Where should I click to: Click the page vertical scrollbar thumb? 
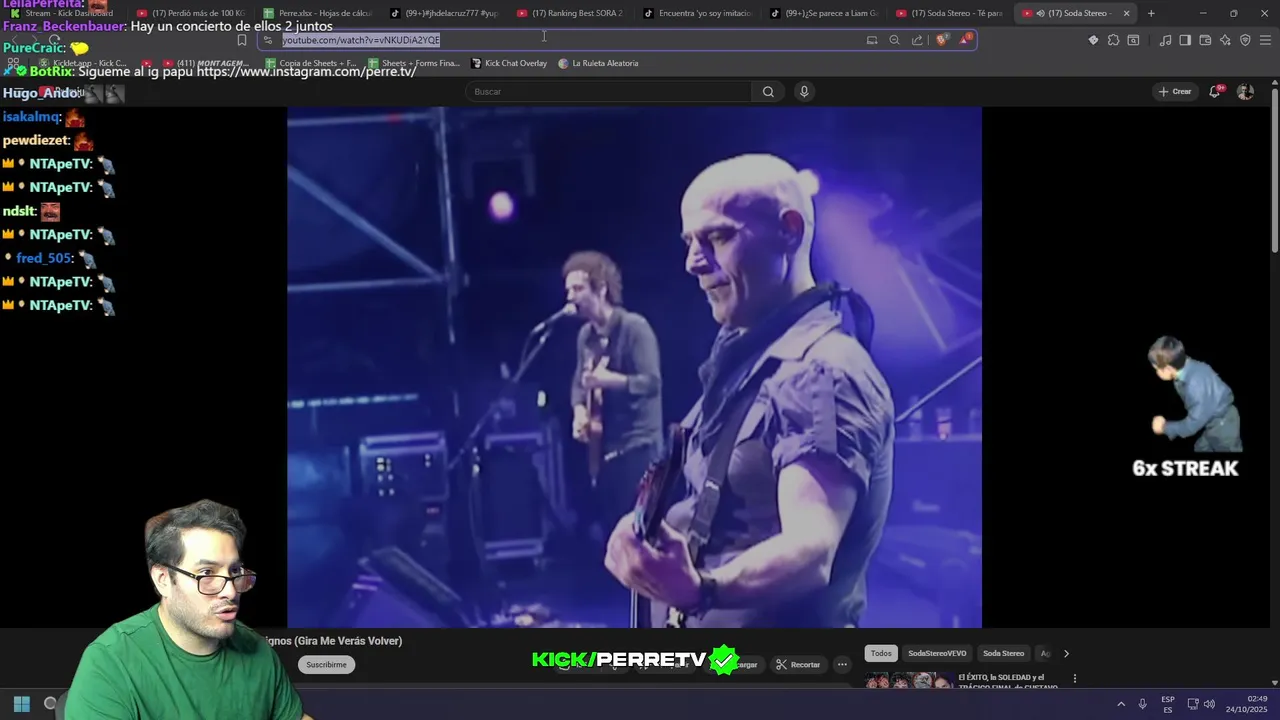point(1274,170)
